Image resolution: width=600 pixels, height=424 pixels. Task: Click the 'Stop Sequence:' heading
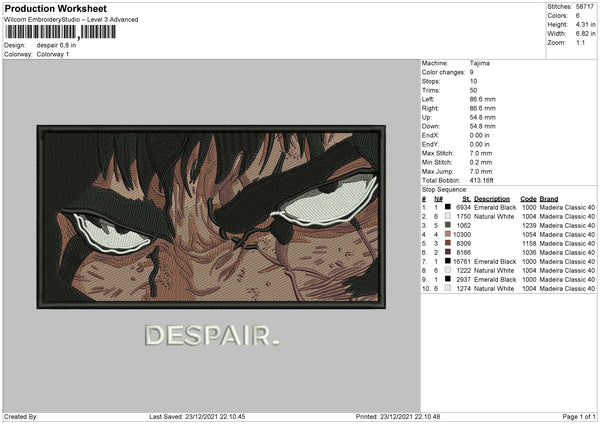[x=445, y=190]
